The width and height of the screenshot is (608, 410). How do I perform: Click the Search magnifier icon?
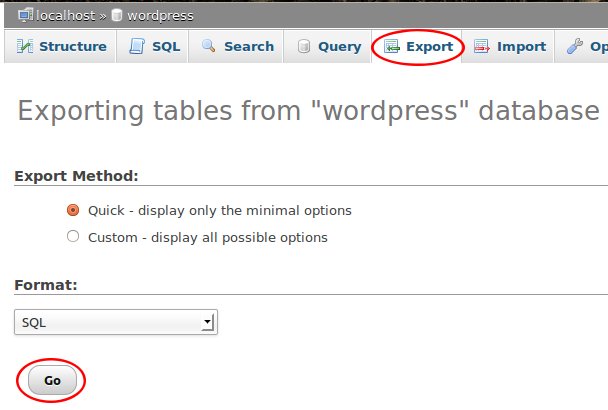click(209, 46)
